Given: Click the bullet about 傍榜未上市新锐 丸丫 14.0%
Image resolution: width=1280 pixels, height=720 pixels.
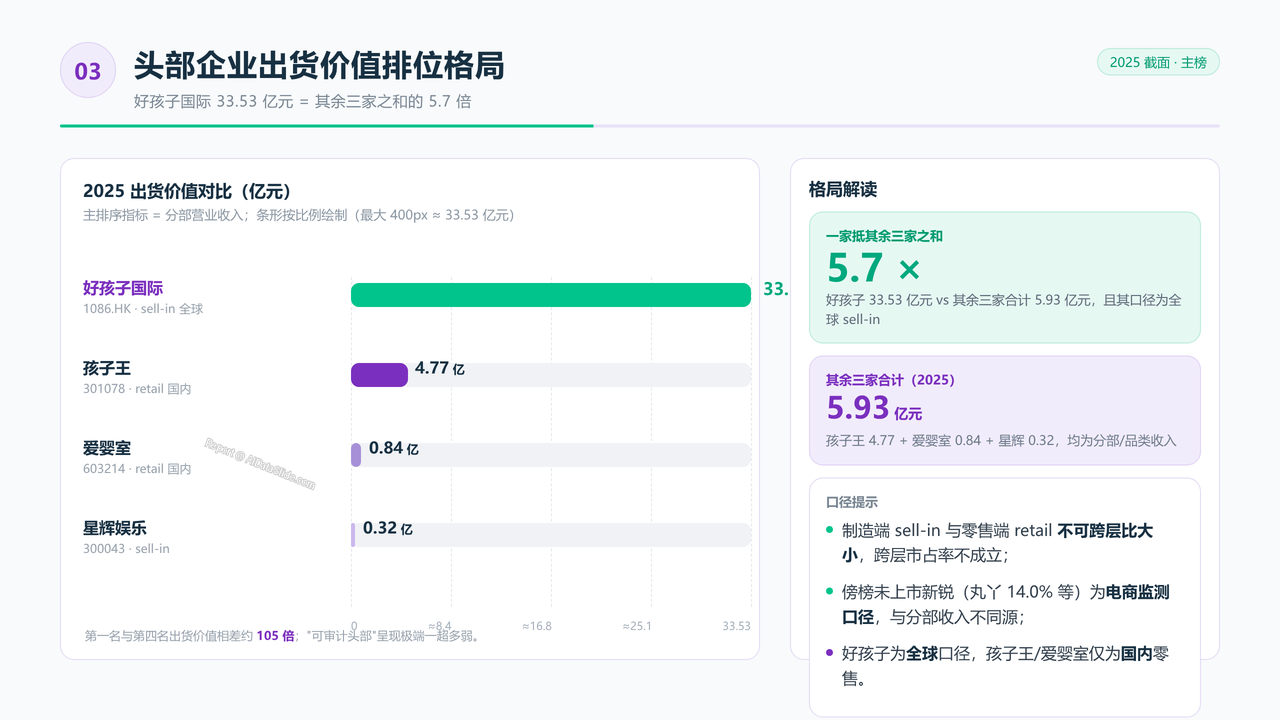Looking at the screenshot, I should coord(1004,604).
